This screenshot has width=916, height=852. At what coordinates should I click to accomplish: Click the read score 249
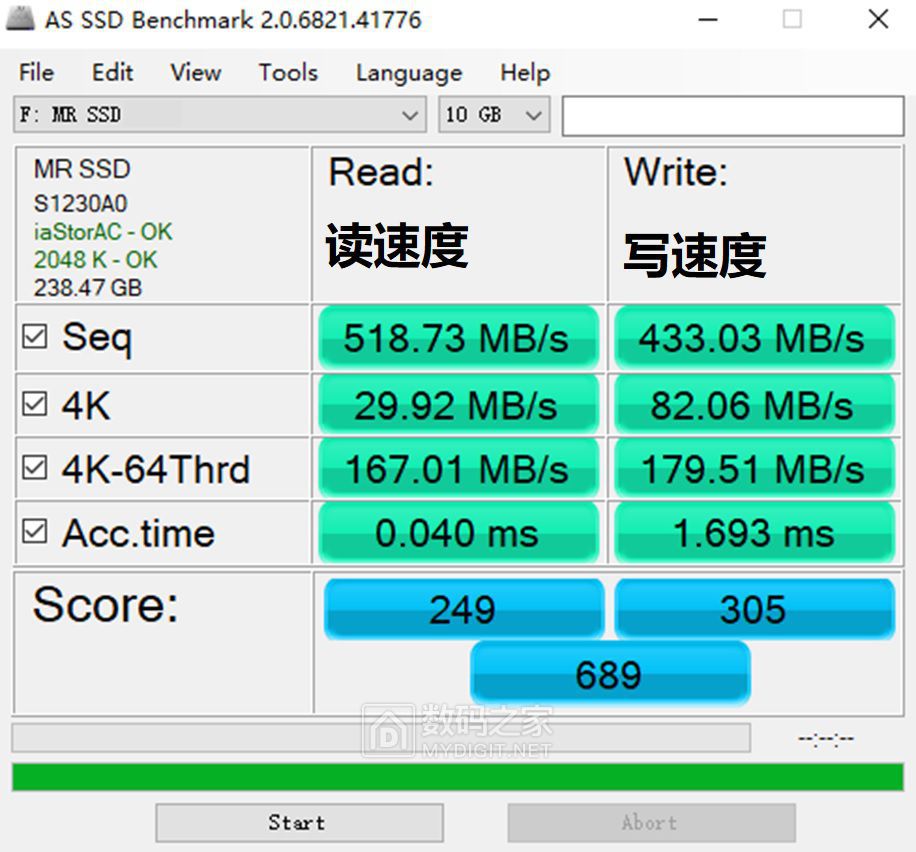pos(464,609)
